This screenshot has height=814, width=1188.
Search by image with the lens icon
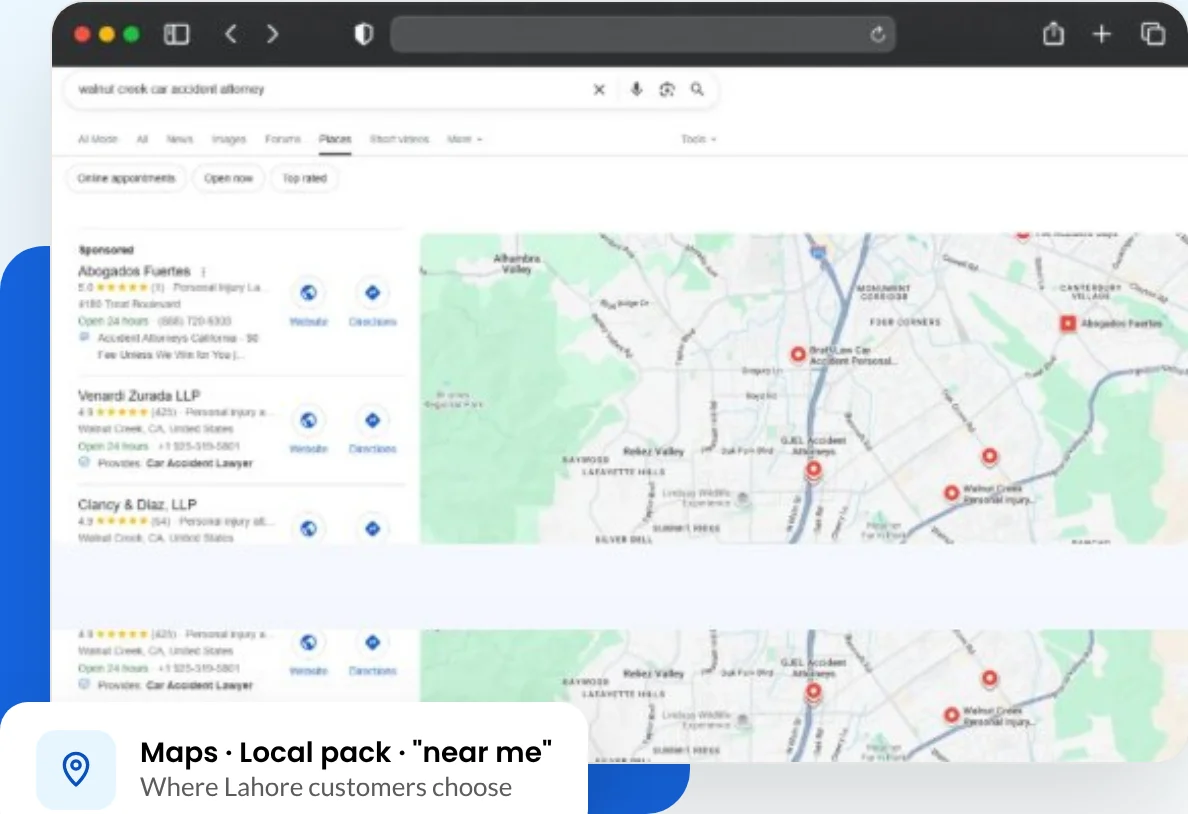click(x=667, y=89)
